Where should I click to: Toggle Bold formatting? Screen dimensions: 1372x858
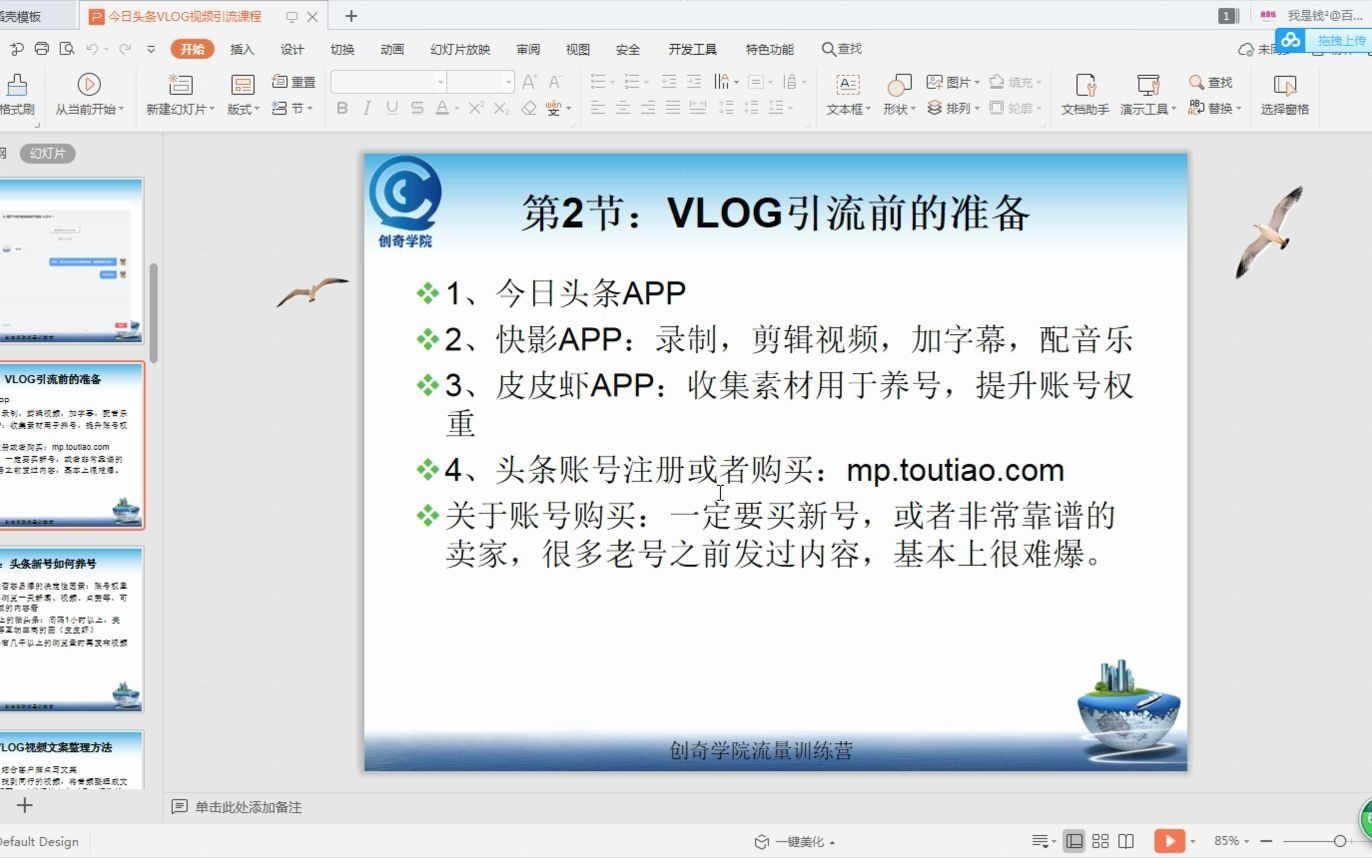click(342, 108)
